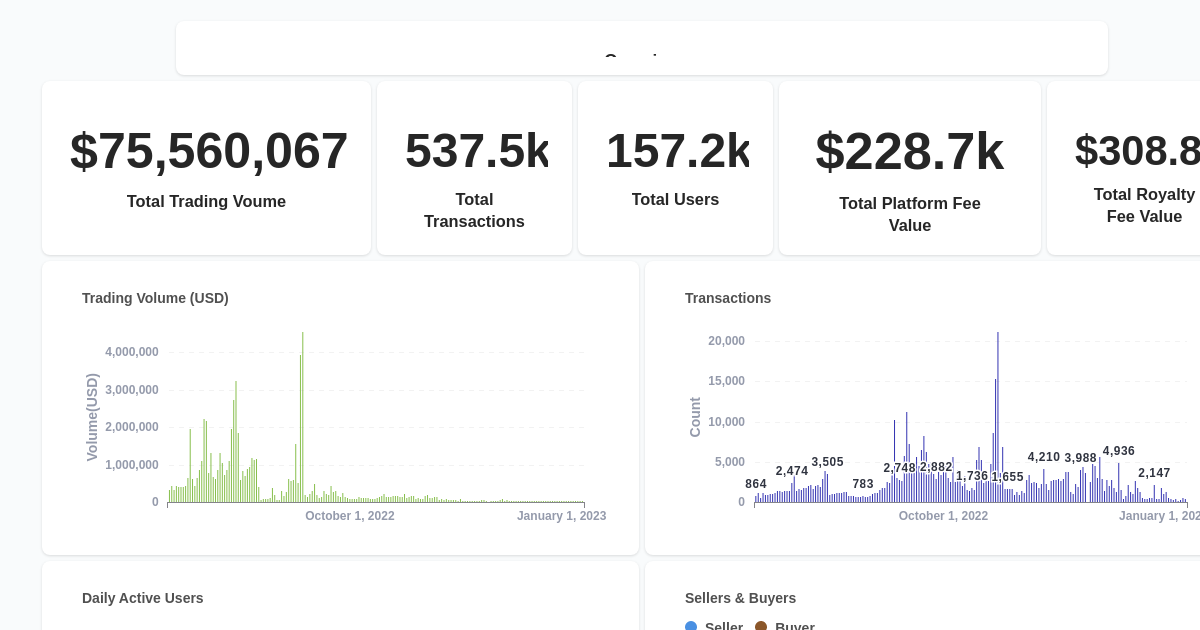This screenshot has width=1200, height=630.
Task: Click the Daily Active Users section title
Action: coord(142,598)
